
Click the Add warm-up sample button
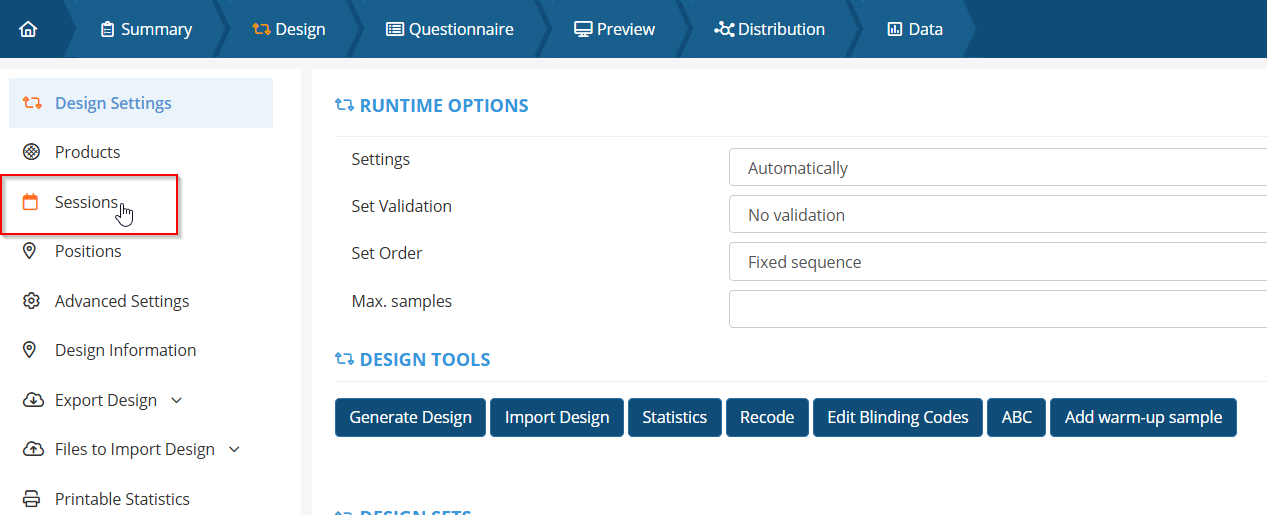1143,417
